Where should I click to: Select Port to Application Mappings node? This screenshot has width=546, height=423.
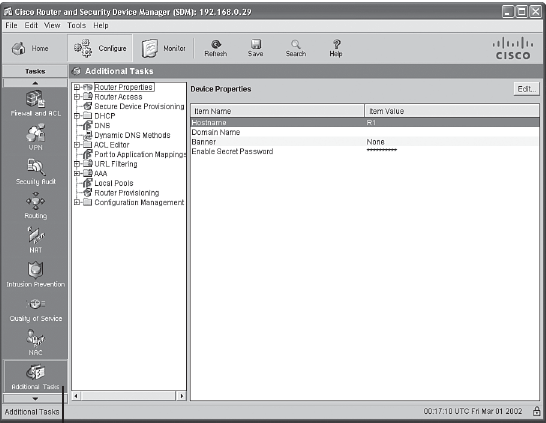[x=140, y=154]
